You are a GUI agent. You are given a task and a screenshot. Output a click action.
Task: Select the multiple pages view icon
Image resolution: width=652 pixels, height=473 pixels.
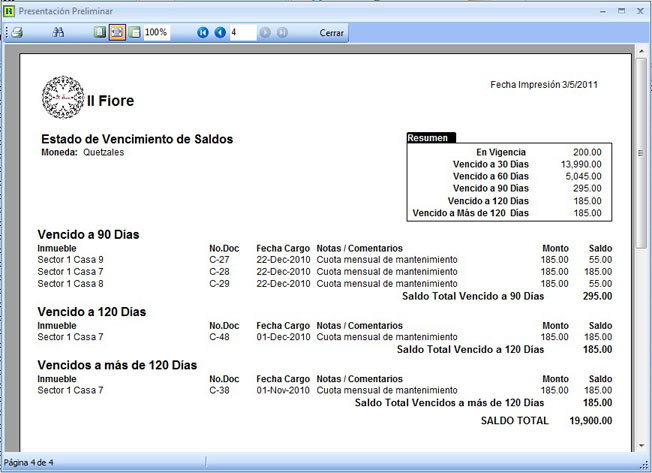134,32
